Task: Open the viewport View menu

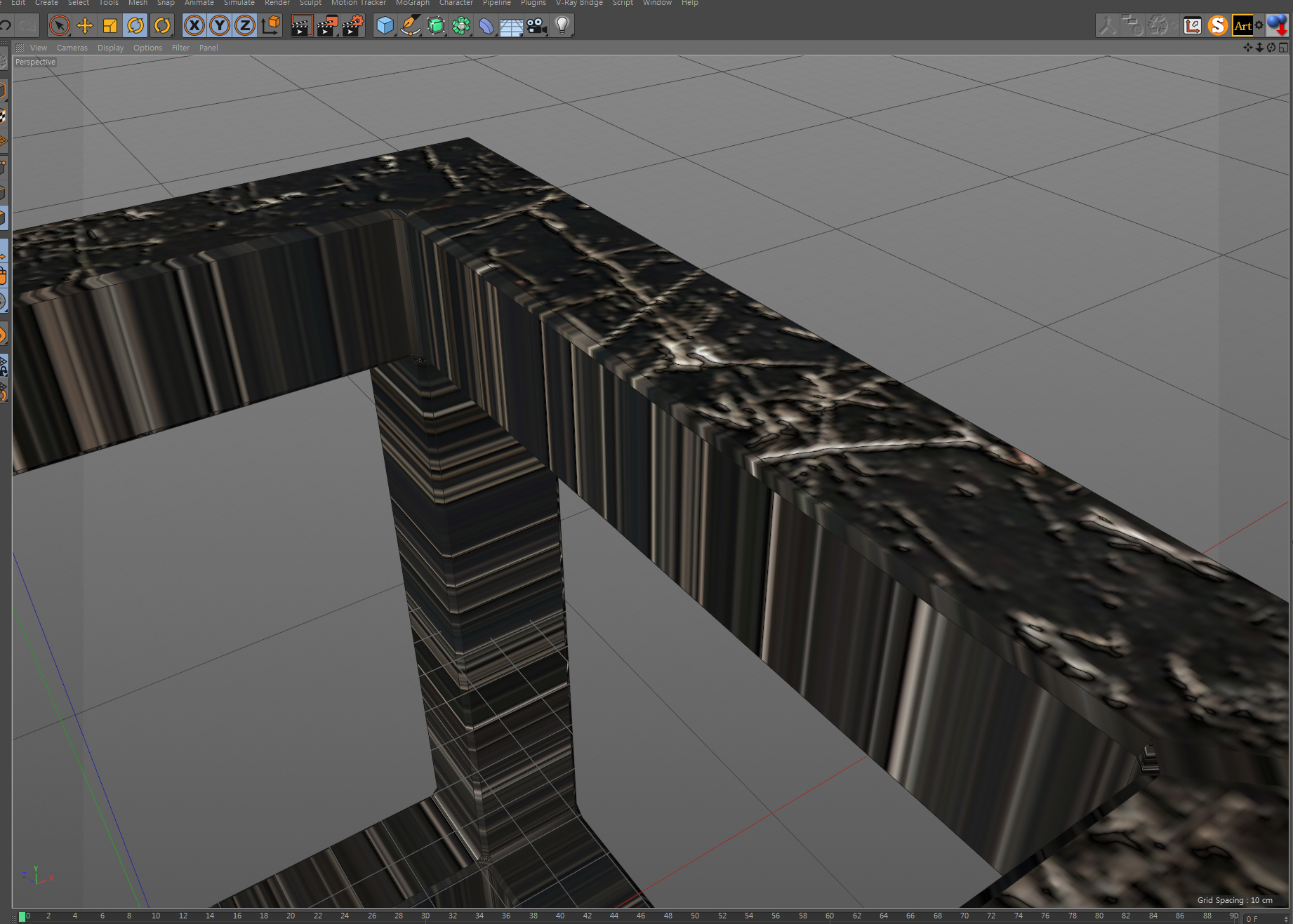Action: coord(39,48)
